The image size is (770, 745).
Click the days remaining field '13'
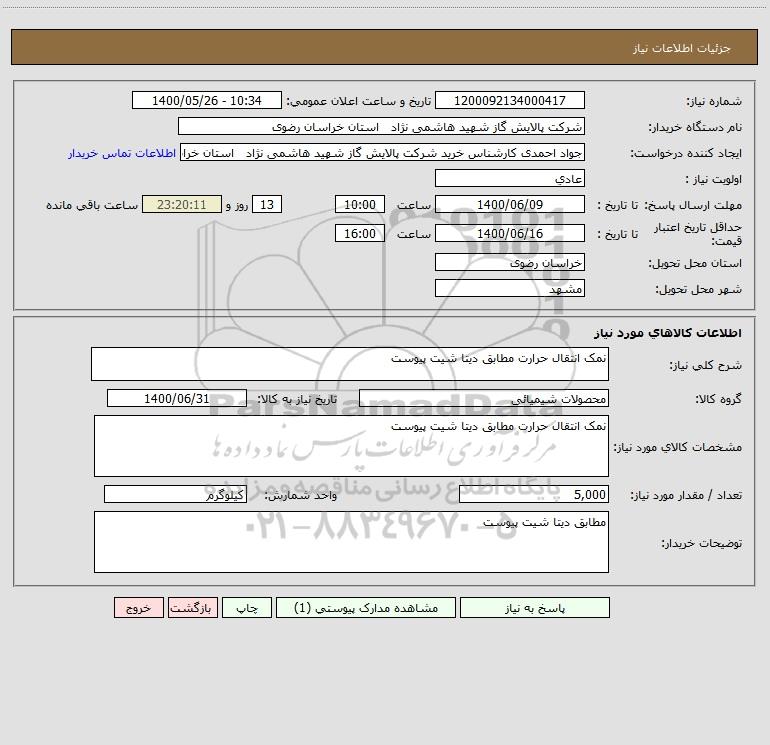pyautogui.click(x=267, y=204)
